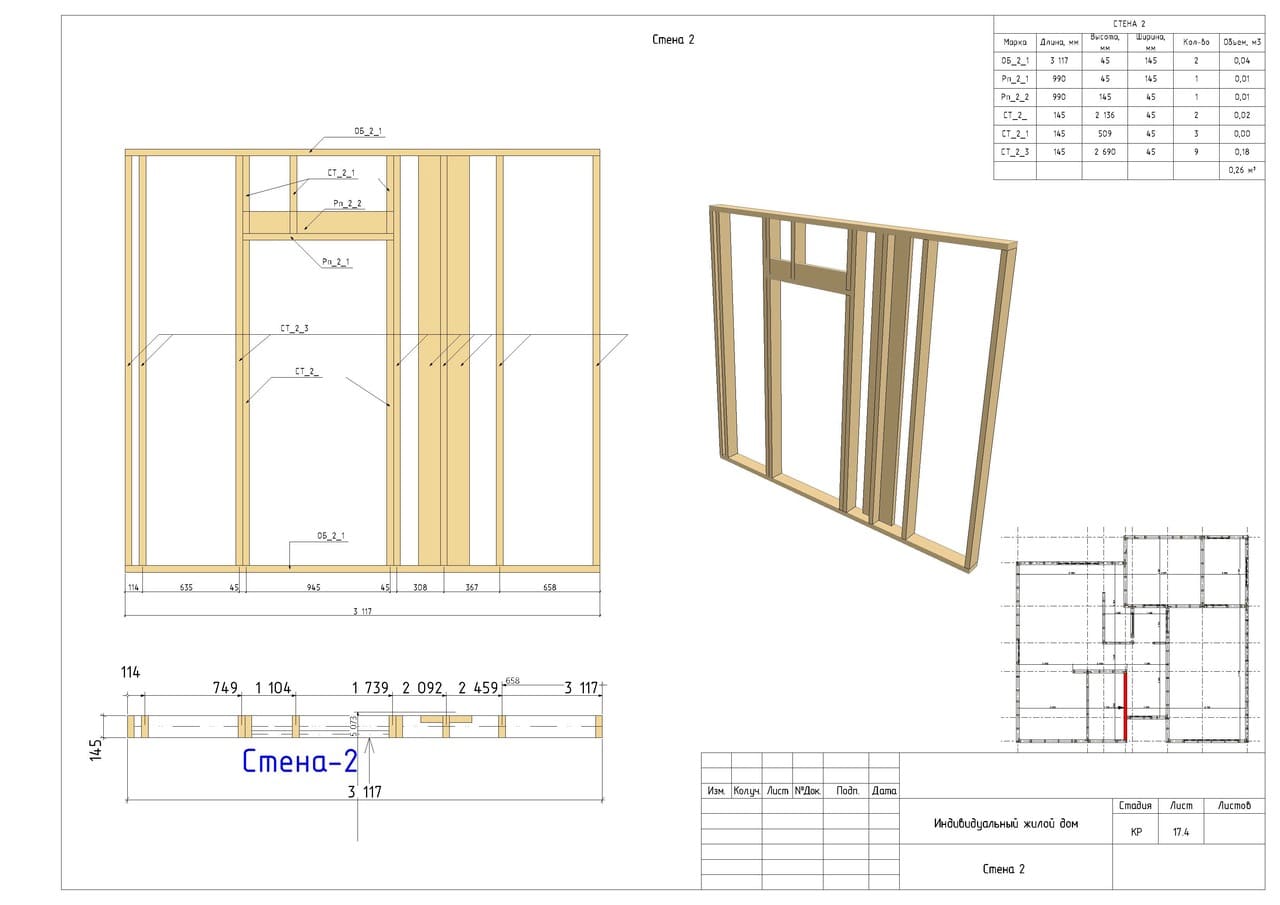Select the 367 dimension under the elevation
The image size is (1280, 905).
[471, 588]
